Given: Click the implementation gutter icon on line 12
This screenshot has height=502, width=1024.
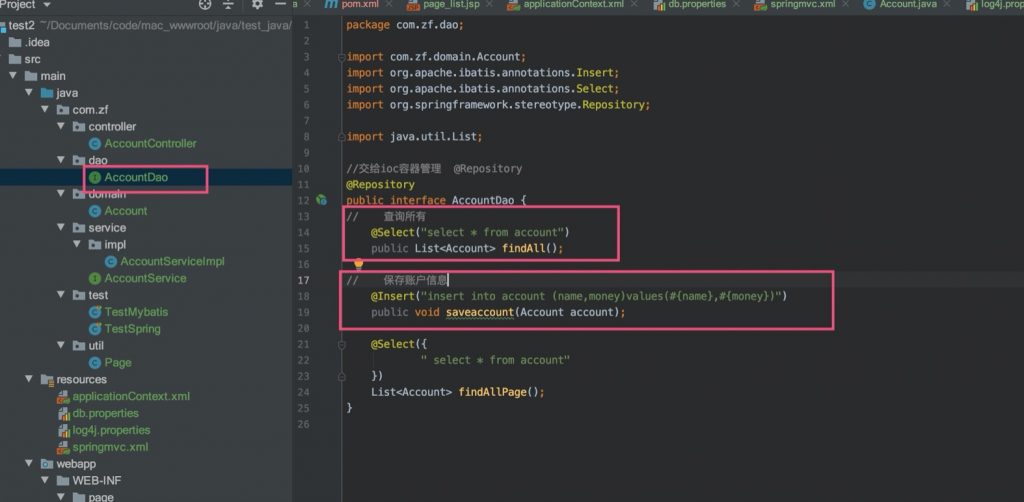Looking at the screenshot, I should click(x=321, y=200).
